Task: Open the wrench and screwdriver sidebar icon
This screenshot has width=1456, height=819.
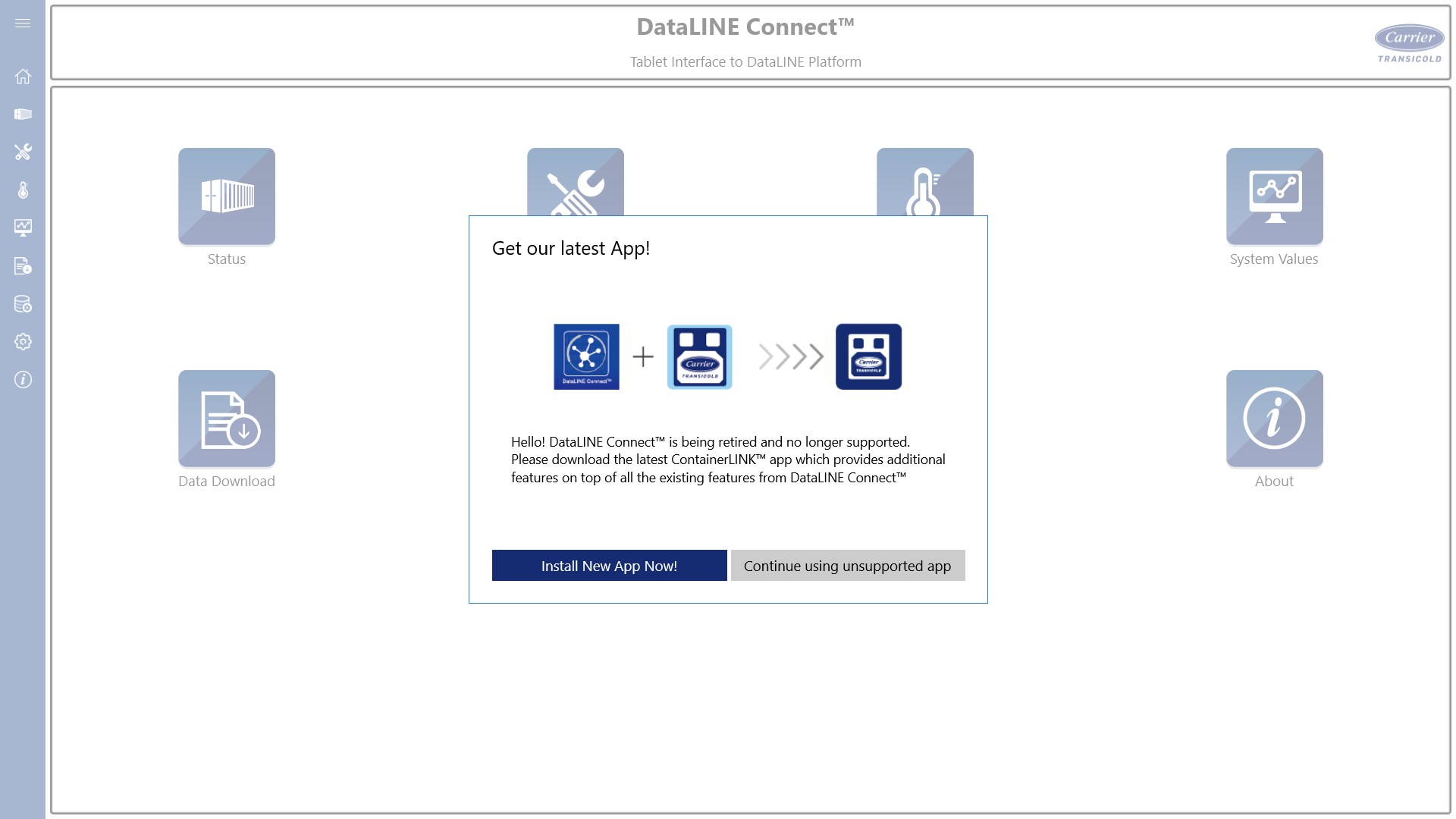Action: (23, 152)
